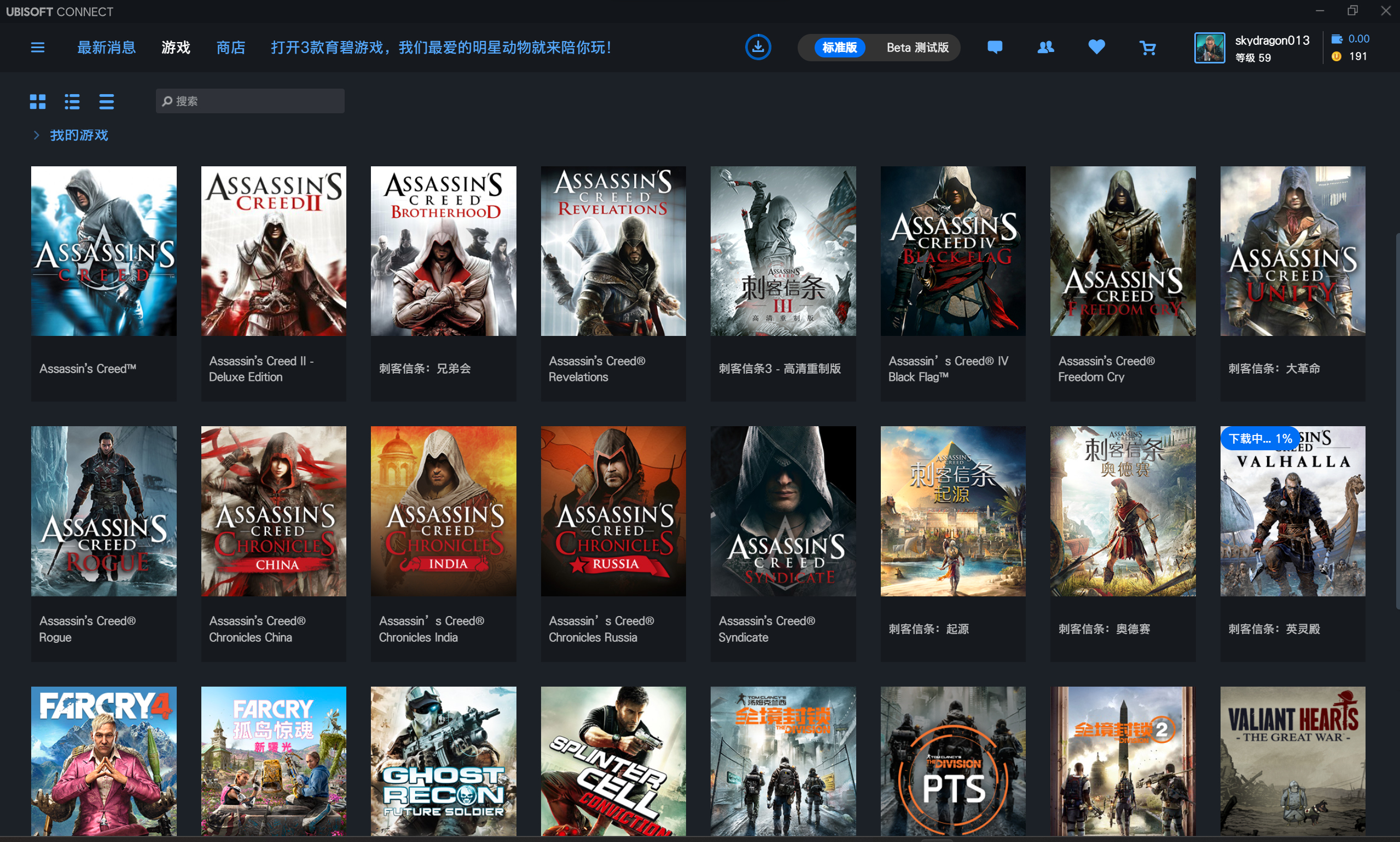Select the Beta 测试版 toggle option
The width and height of the screenshot is (1400, 842).
tap(917, 48)
